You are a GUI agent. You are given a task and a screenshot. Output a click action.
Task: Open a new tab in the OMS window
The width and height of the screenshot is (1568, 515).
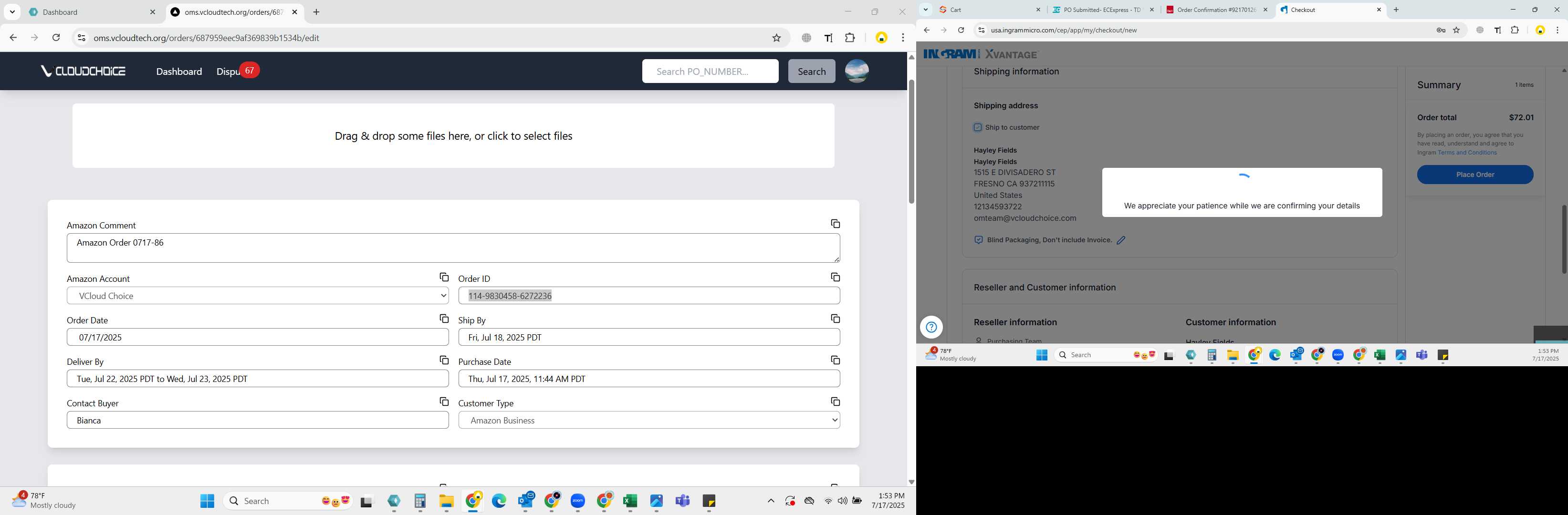pyautogui.click(x=316, y=12)
